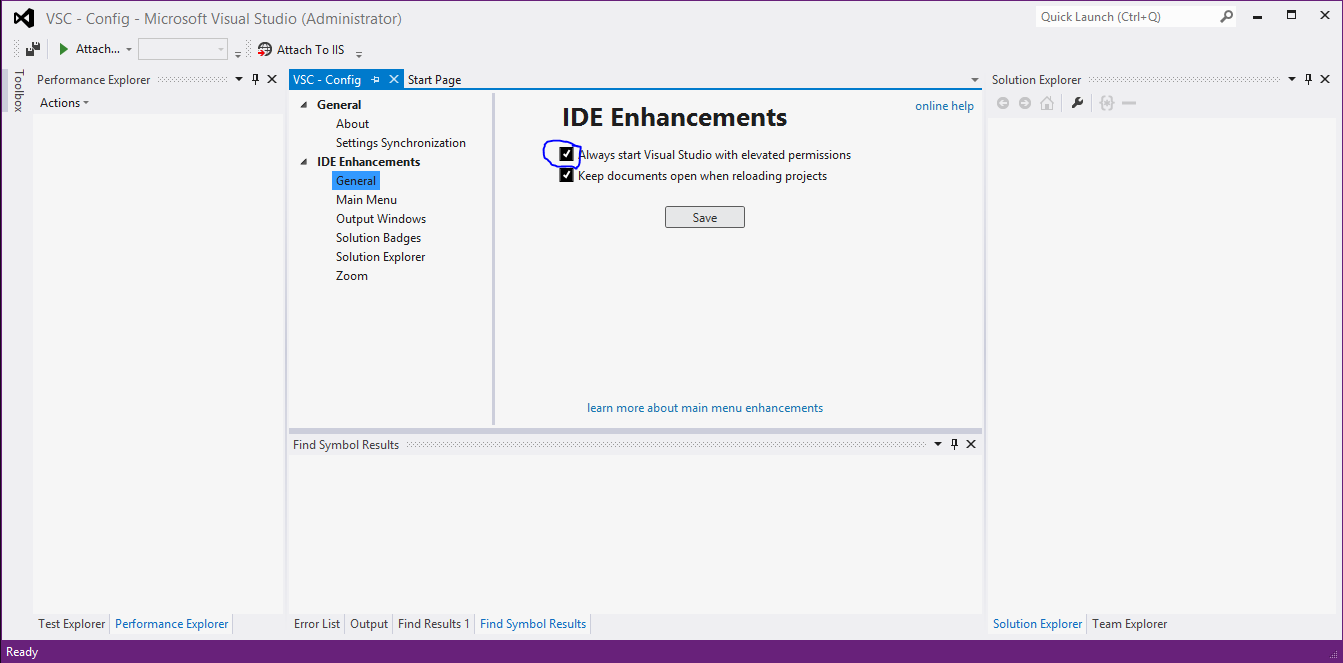Click the Save button
This screenshot has height=663, width=1343.
click(x=705, y=217)
